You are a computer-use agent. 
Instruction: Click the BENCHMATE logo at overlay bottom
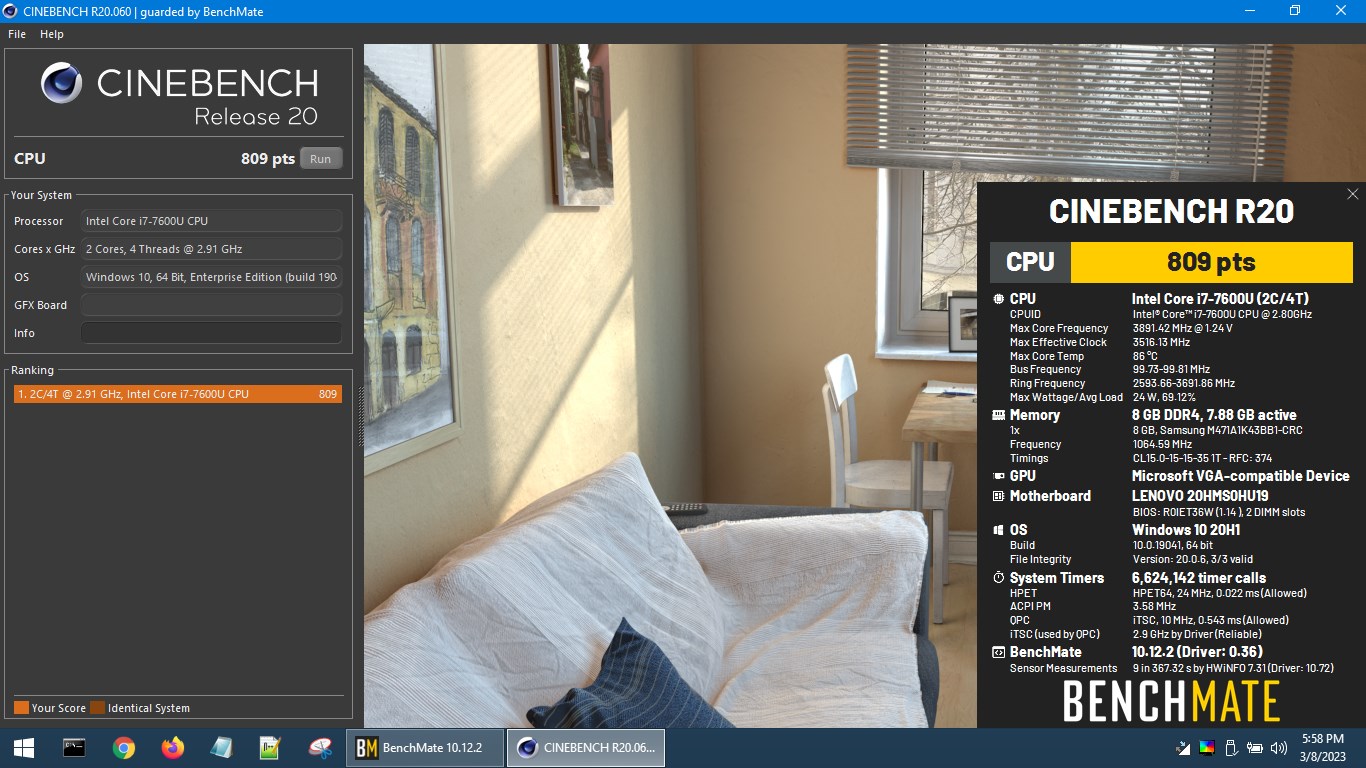coord(1171,700)
